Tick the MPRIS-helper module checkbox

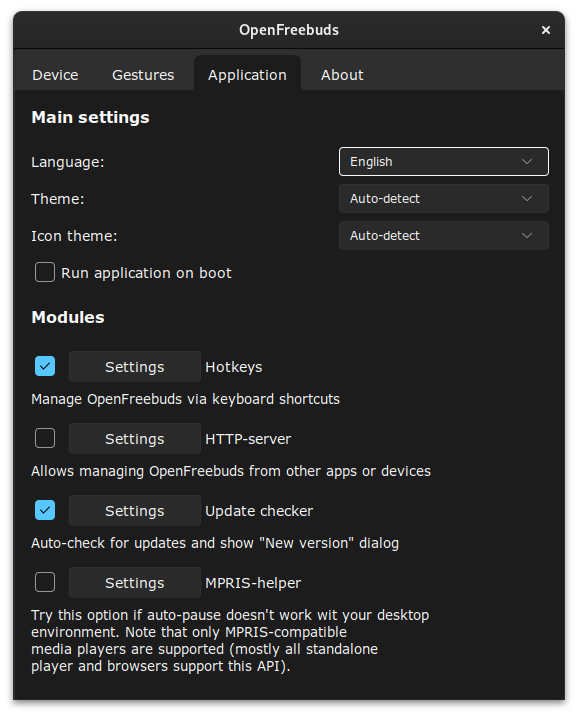tap(45, 582)
